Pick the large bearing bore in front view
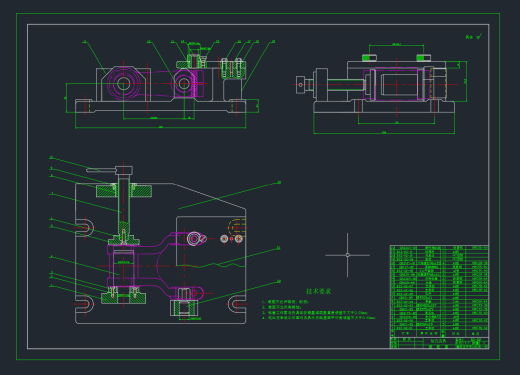The image size is (520, 375). pyautogui.click(x=123, y=84)
